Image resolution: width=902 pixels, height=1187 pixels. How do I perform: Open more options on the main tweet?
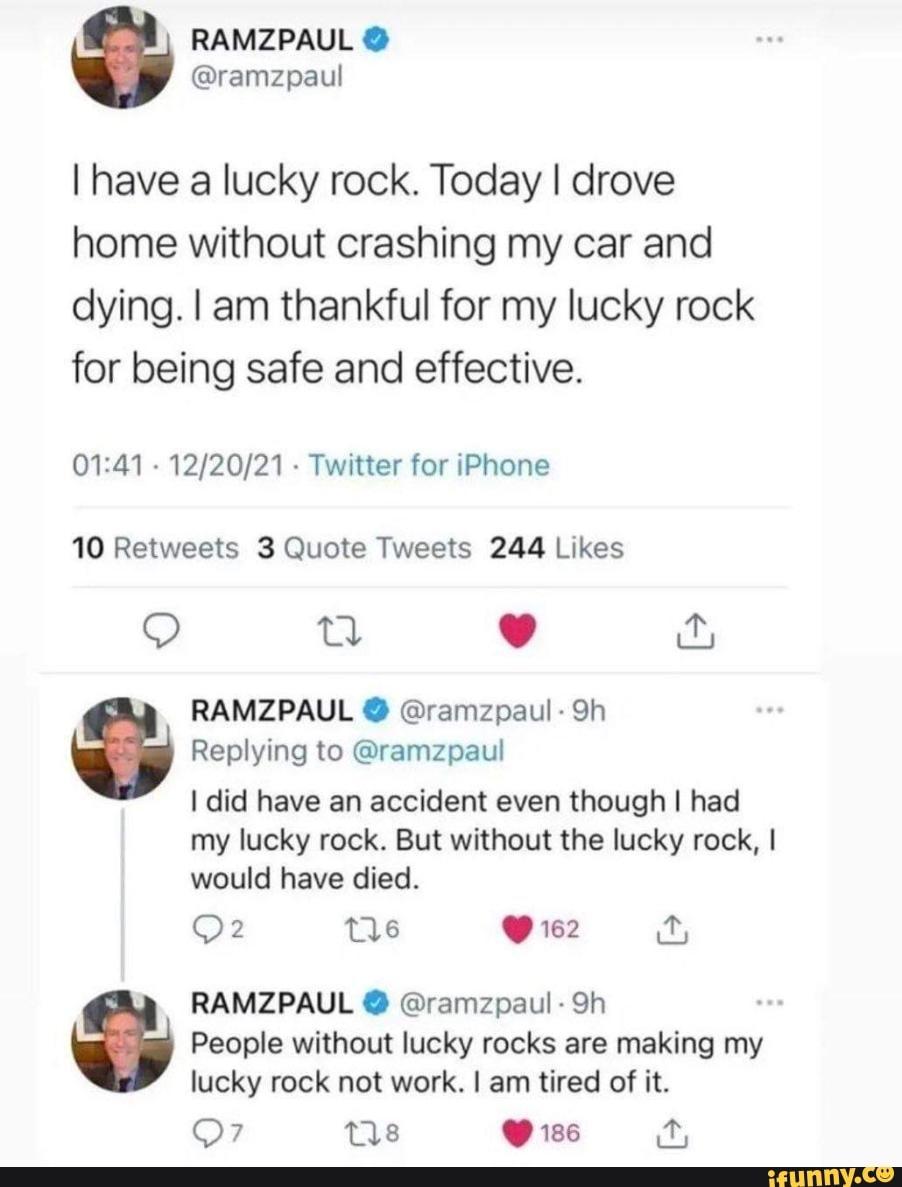[769, 42]
